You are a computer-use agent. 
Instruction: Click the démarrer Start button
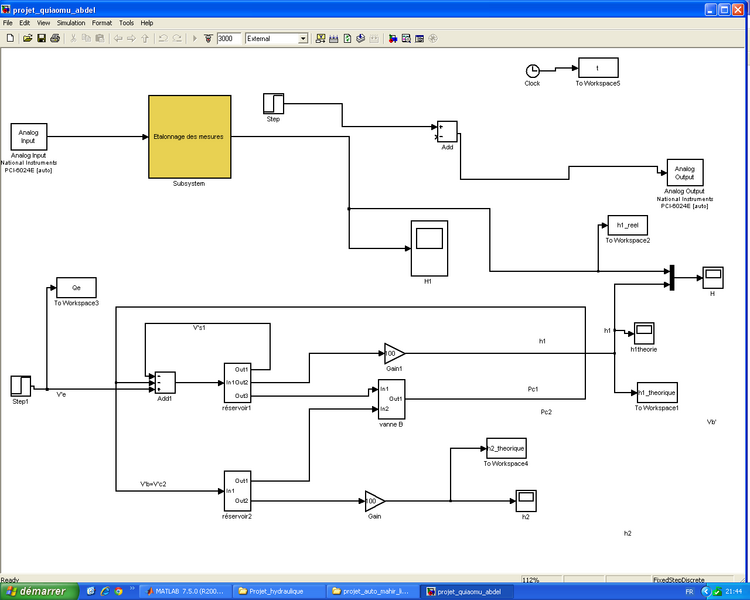click(x=37, y=591)
